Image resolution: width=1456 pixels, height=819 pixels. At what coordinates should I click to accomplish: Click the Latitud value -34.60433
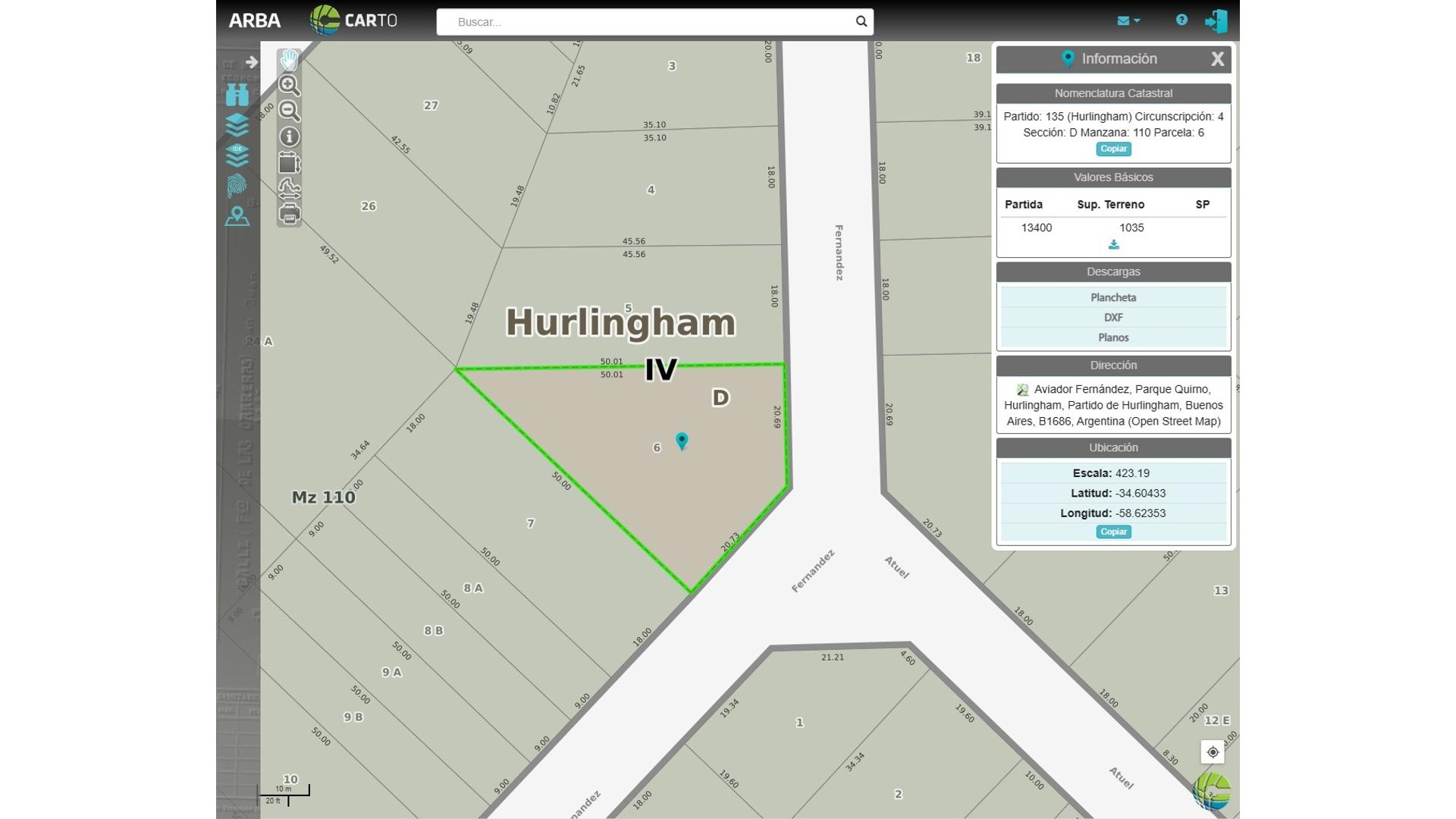[1141, 493]
